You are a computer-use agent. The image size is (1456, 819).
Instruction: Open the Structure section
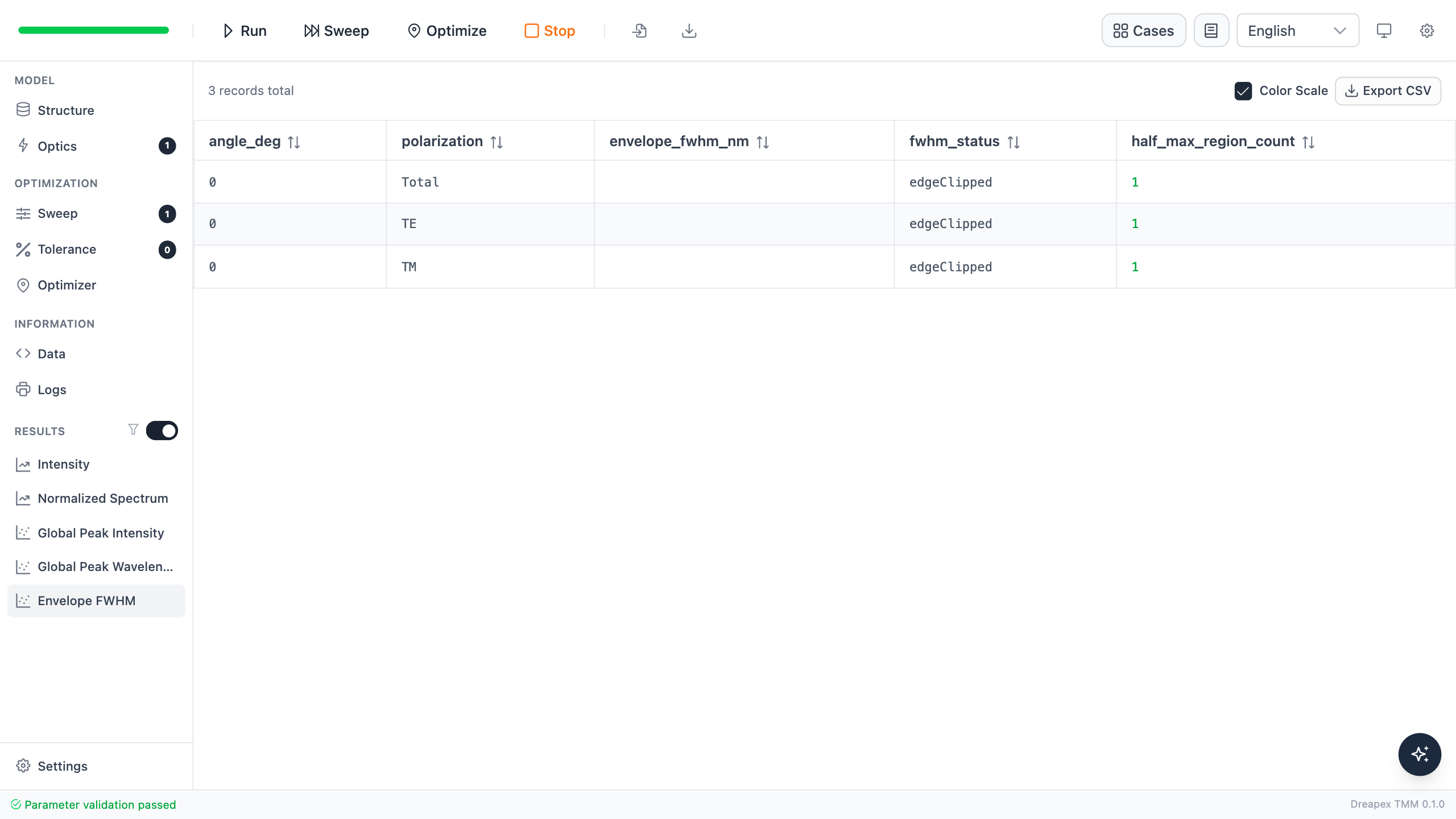(x=96, y=110)
